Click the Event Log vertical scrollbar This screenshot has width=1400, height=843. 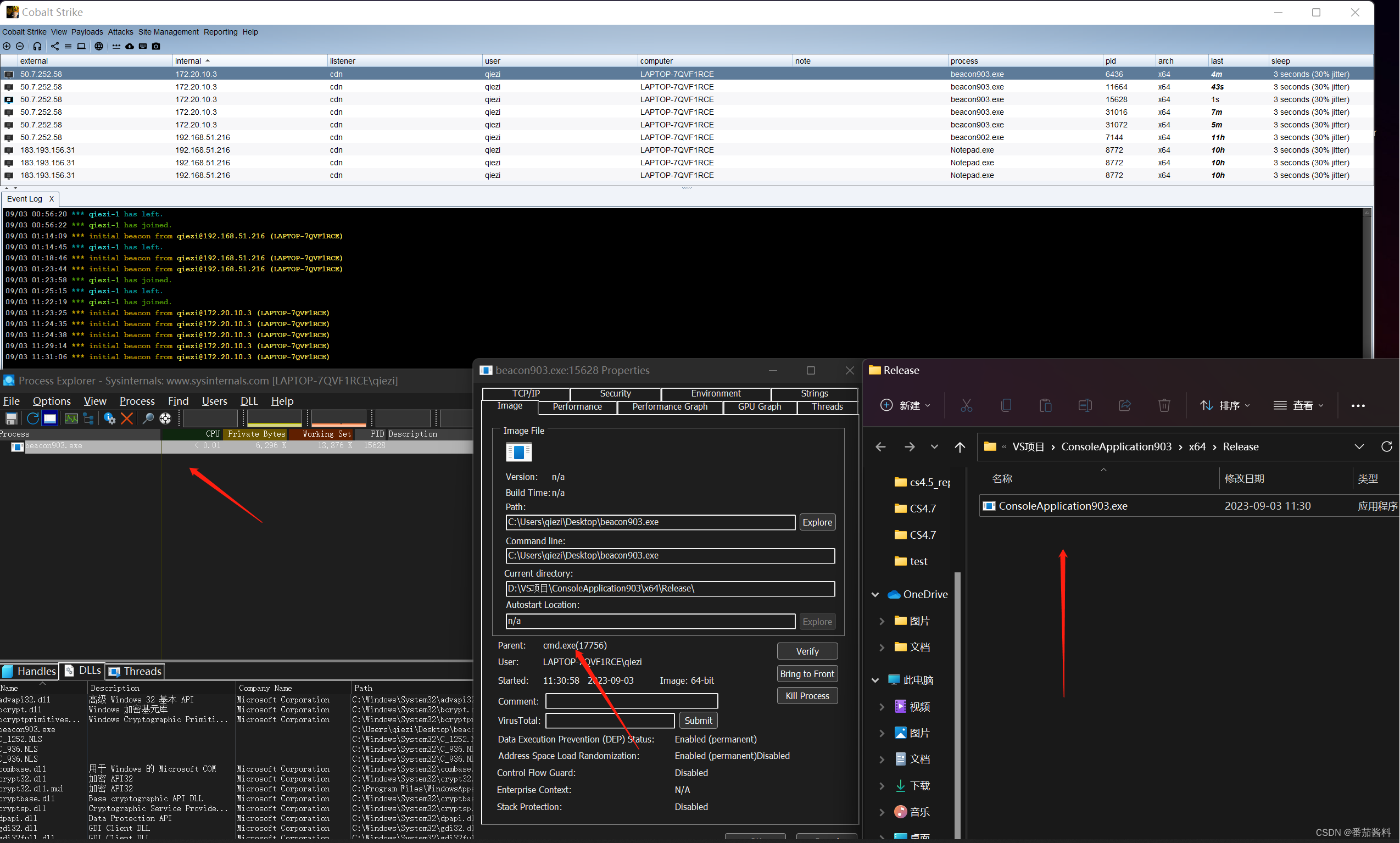[1367, 284]
